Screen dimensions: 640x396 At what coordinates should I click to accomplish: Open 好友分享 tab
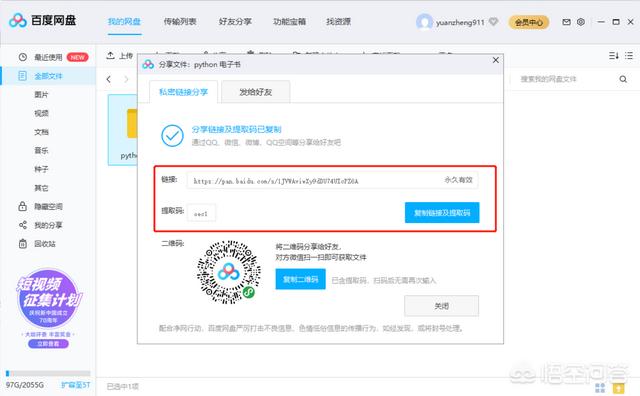[x=235, y=22]
